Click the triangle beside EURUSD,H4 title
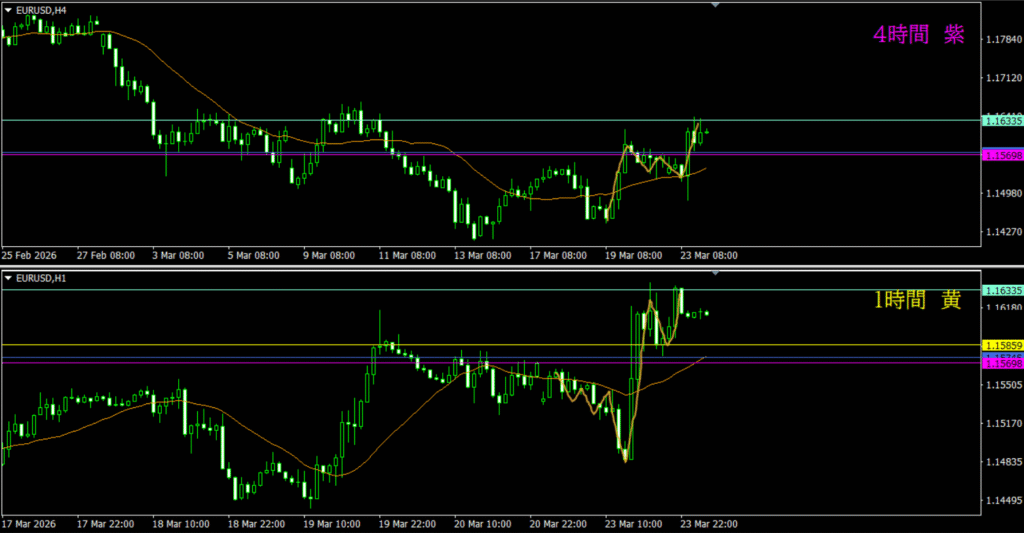This screenshot has width=1024, height=533. 9,10
